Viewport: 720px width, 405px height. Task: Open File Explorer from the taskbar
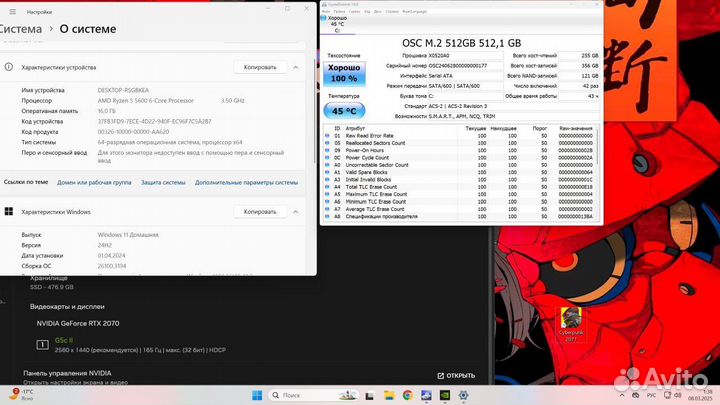[389, 395]
